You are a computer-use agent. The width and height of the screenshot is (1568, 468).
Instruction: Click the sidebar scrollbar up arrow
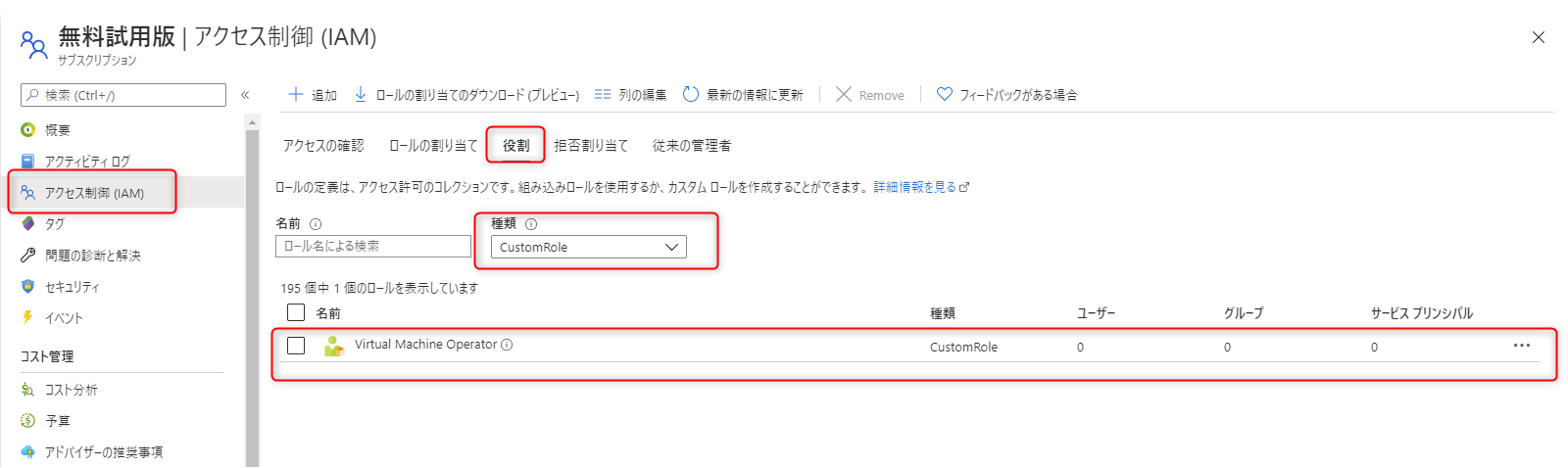252,122
